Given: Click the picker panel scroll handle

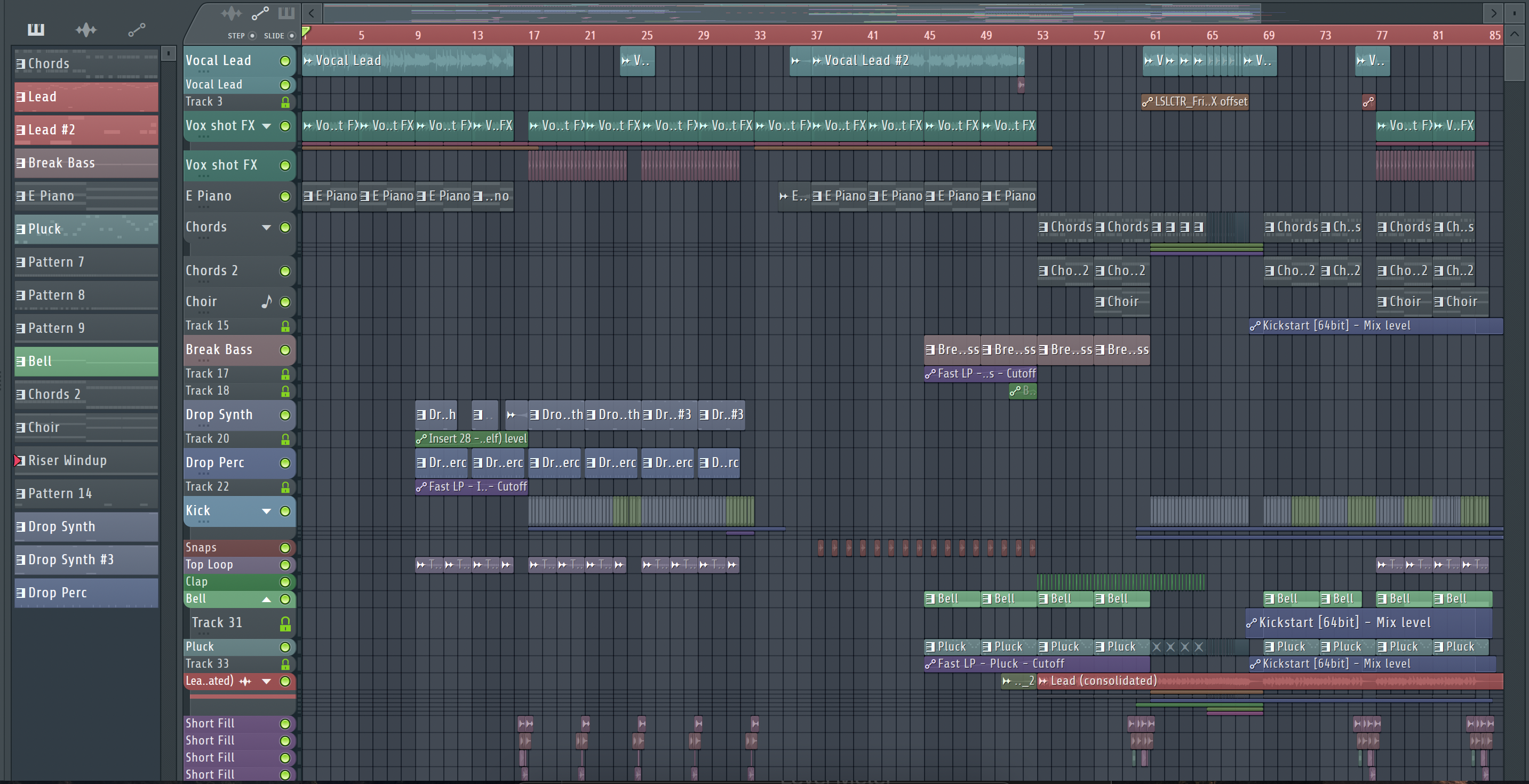Looking at the screenshot, I should point(169,53).
